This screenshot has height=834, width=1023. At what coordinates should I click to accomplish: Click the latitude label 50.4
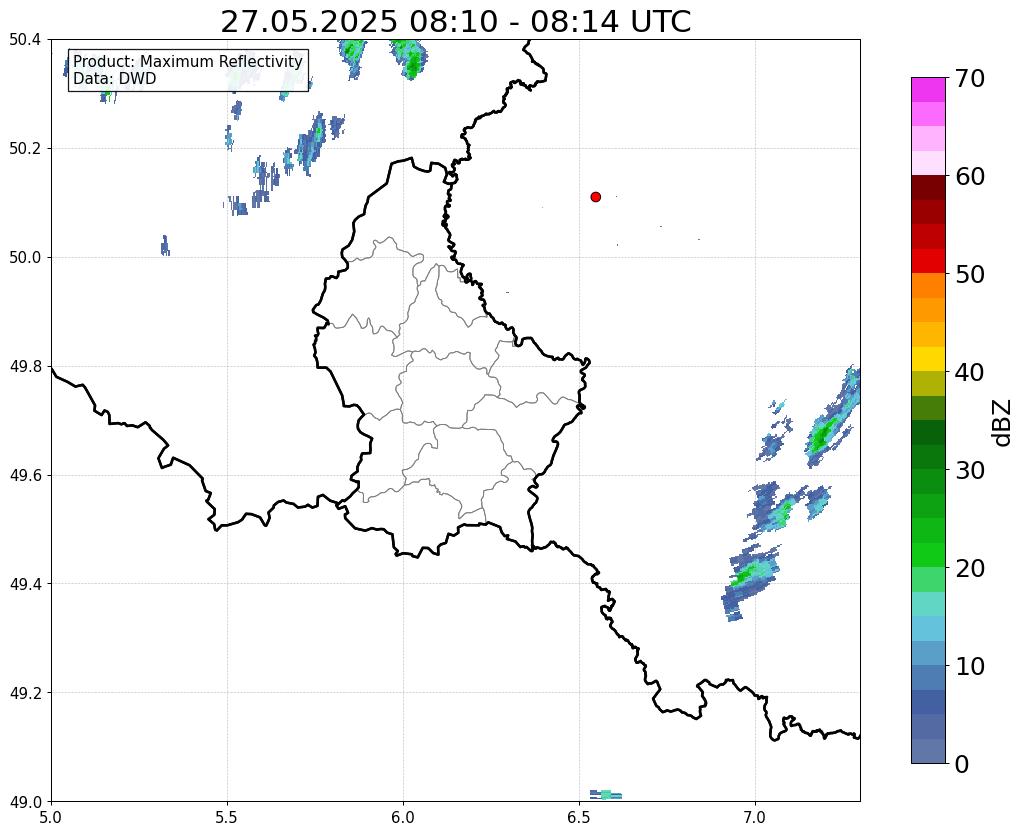[25, 40]
